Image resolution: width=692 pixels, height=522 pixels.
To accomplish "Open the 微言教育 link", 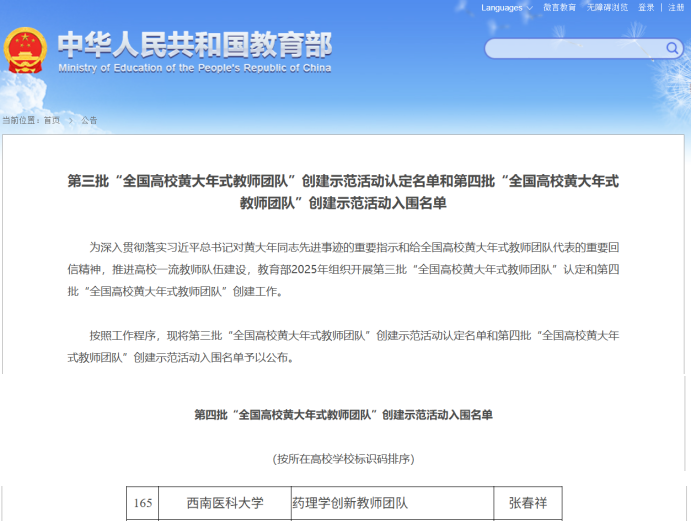I will point(560,8).
